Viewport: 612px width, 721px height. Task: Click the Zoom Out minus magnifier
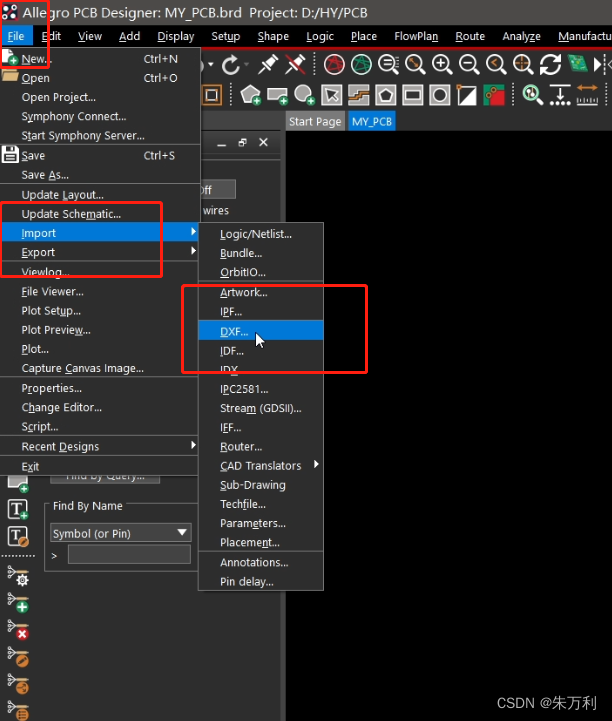point(469,64)
